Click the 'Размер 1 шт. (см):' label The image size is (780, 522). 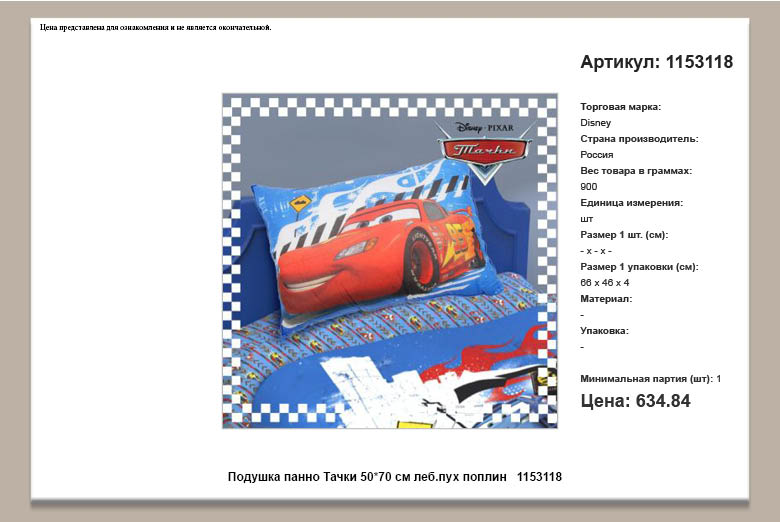click(624, 235)
